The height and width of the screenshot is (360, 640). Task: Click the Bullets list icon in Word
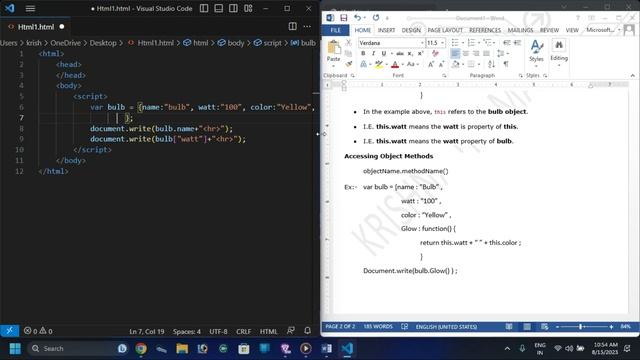[455, 43]
